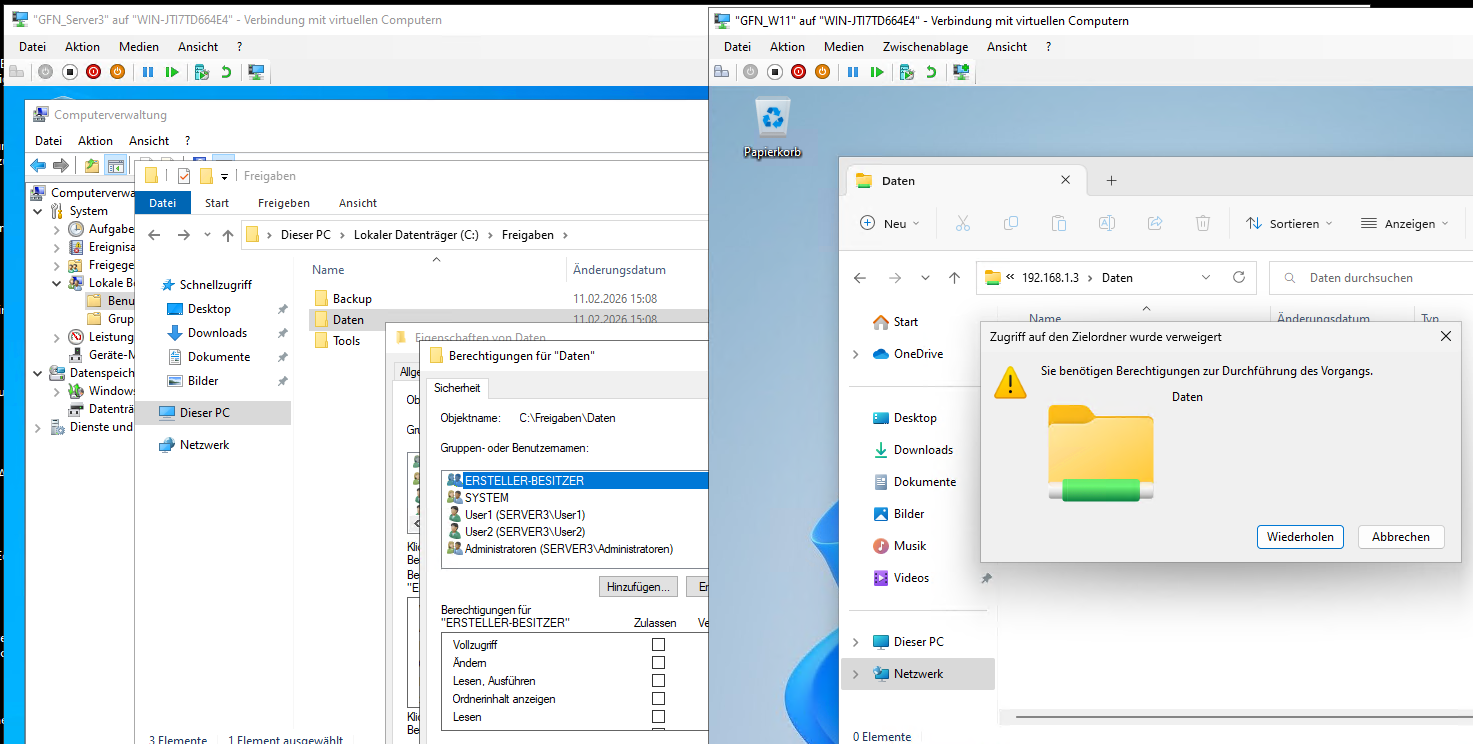Toggle enhanced session in GFN_Server3 toolbar

click(x=257, y=72)
